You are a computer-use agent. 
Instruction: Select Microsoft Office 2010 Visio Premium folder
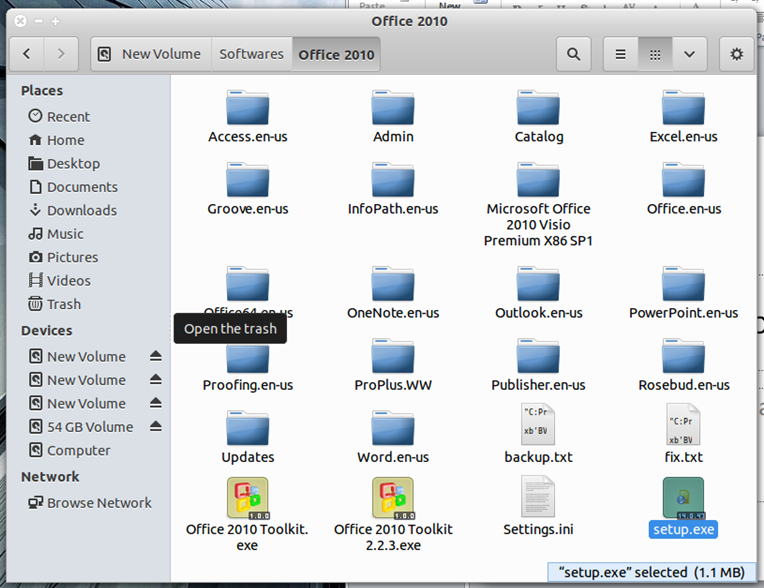538,180
